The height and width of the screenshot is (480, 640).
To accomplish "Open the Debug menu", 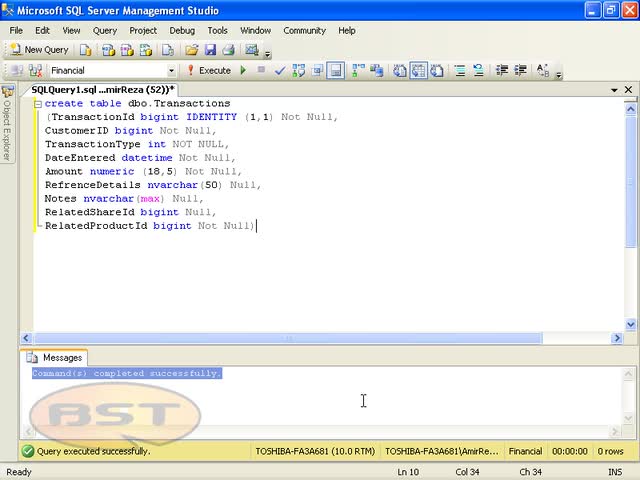I will (182, 31).
